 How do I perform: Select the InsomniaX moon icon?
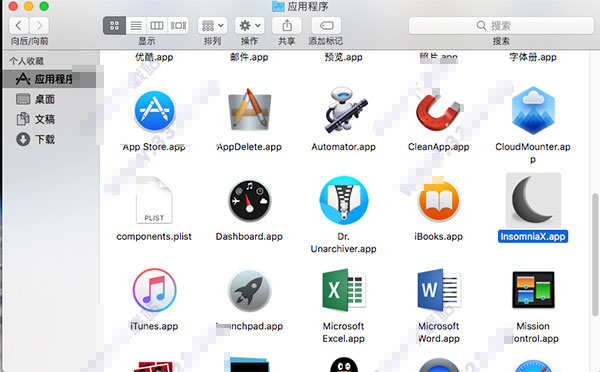533,200
